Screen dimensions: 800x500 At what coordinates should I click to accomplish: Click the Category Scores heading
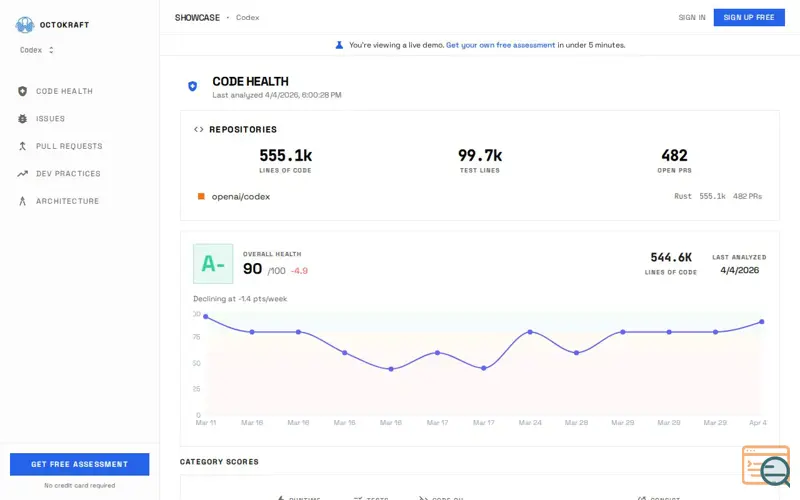(x=219, y=462)
